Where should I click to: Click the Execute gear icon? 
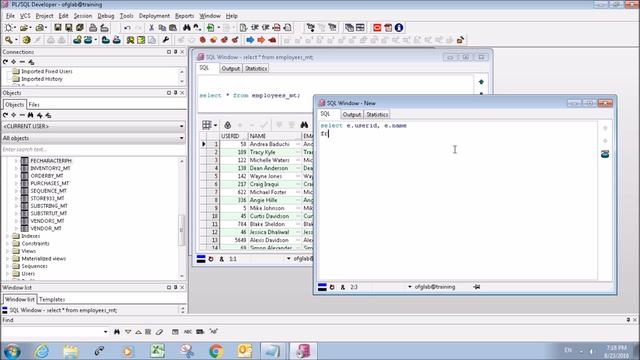(x=27, y=40)
